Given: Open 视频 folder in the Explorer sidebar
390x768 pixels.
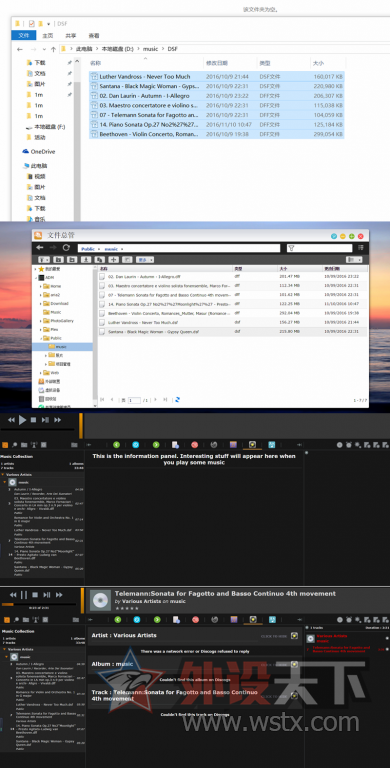Looking at the screenshot, I should tap(36, 176).
